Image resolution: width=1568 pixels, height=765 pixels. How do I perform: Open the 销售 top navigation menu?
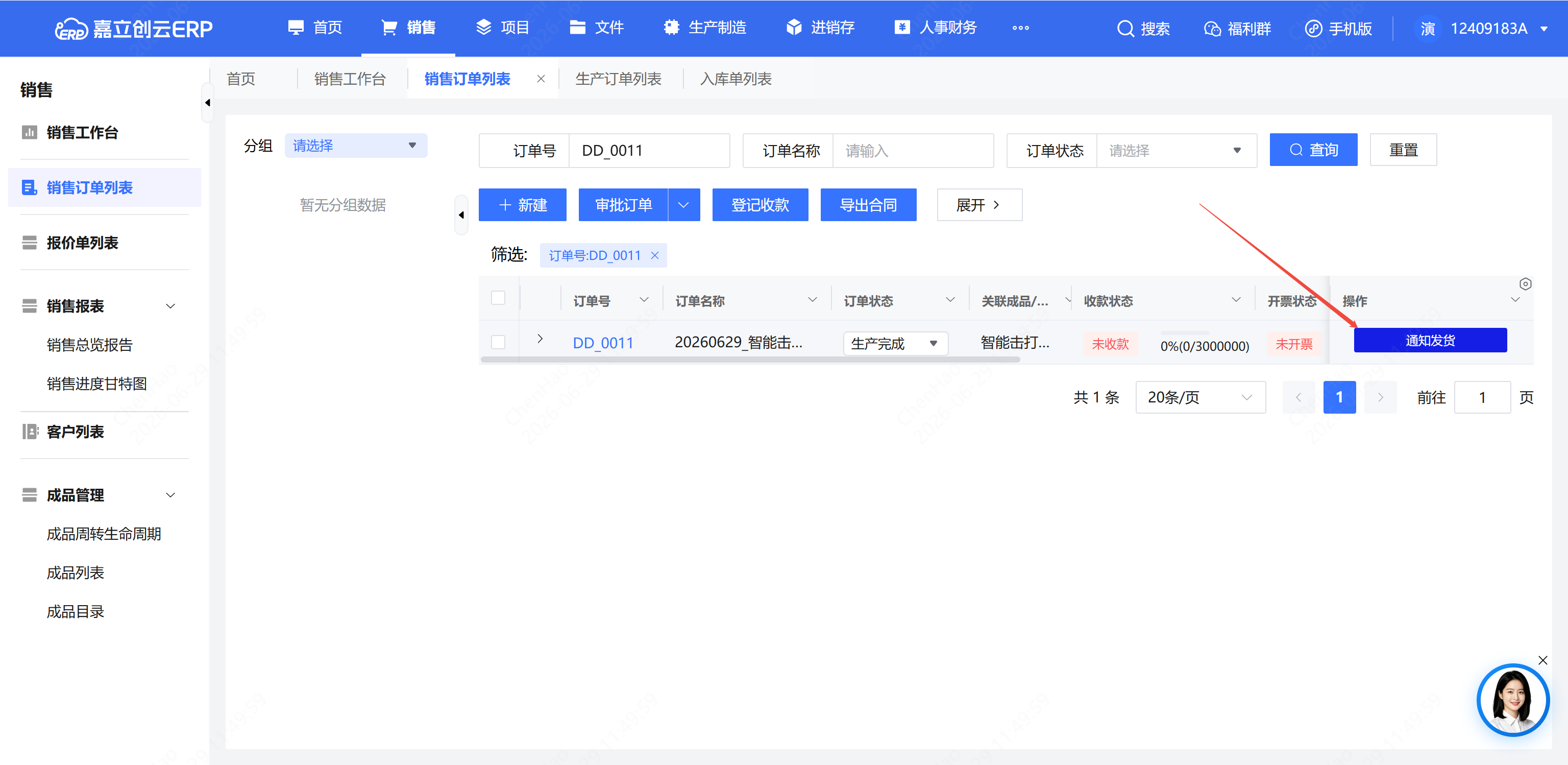click(408, 28)
